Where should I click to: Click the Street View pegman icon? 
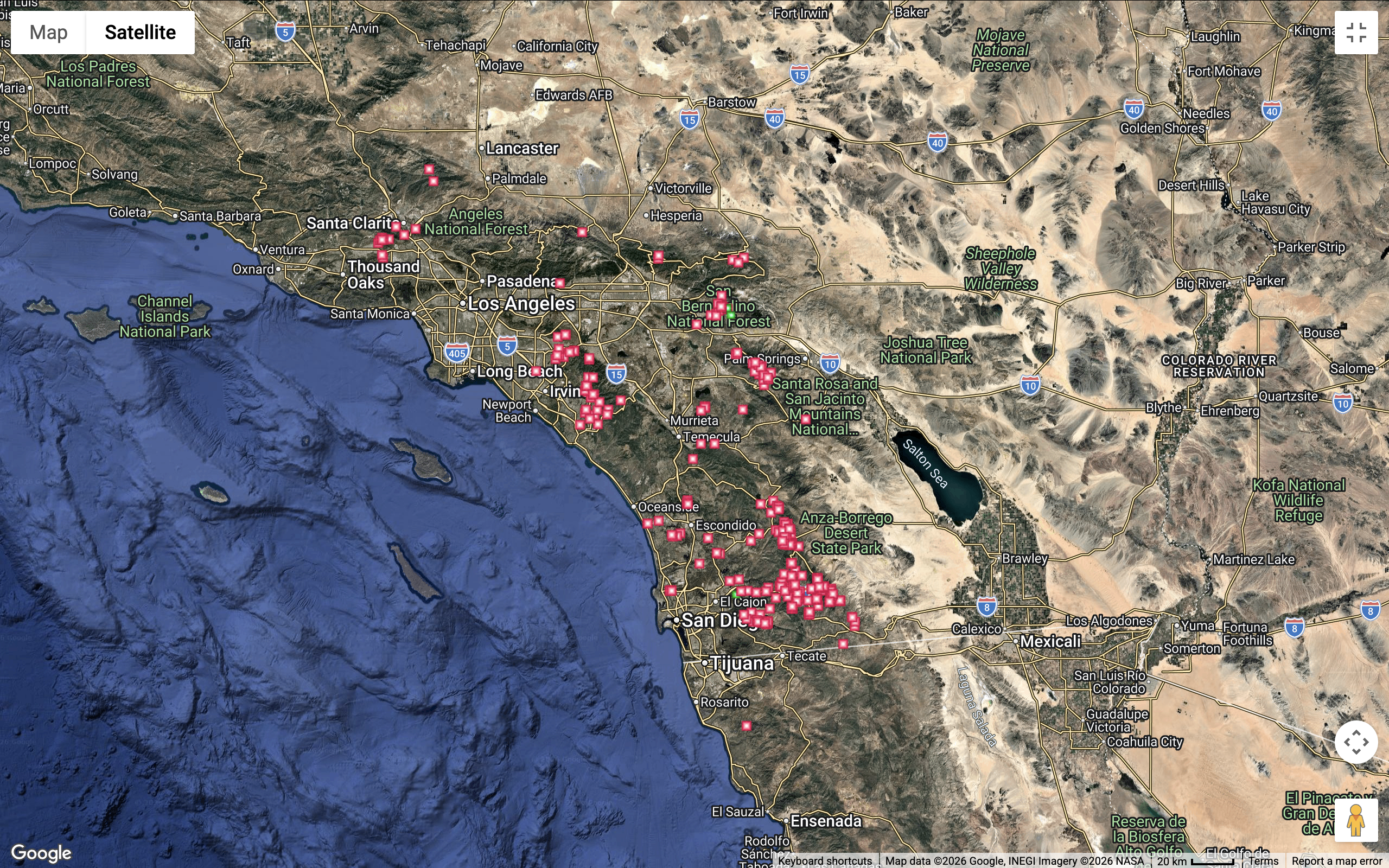click(1356, 820)
